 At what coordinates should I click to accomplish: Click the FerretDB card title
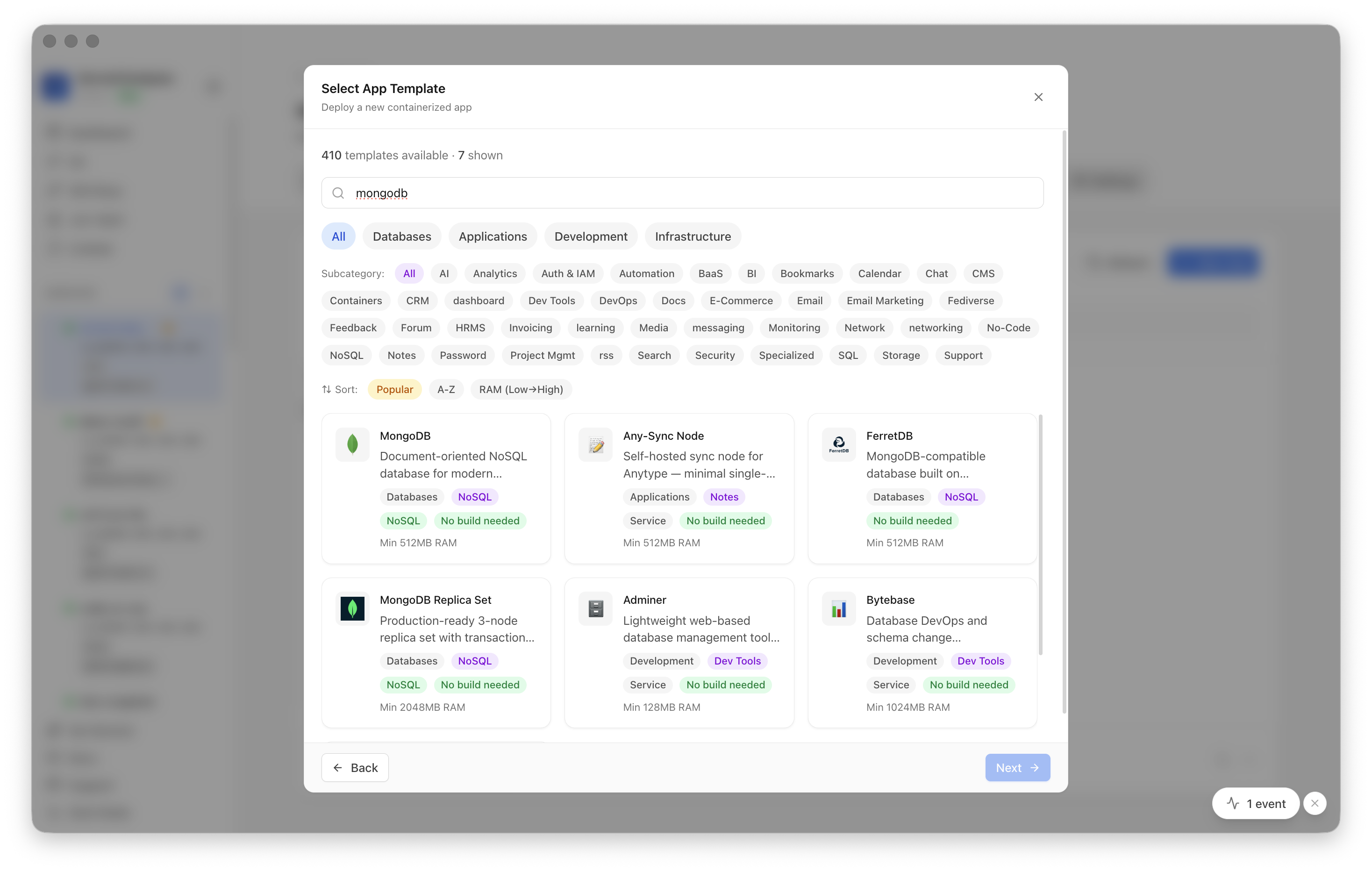pos(889,436)
